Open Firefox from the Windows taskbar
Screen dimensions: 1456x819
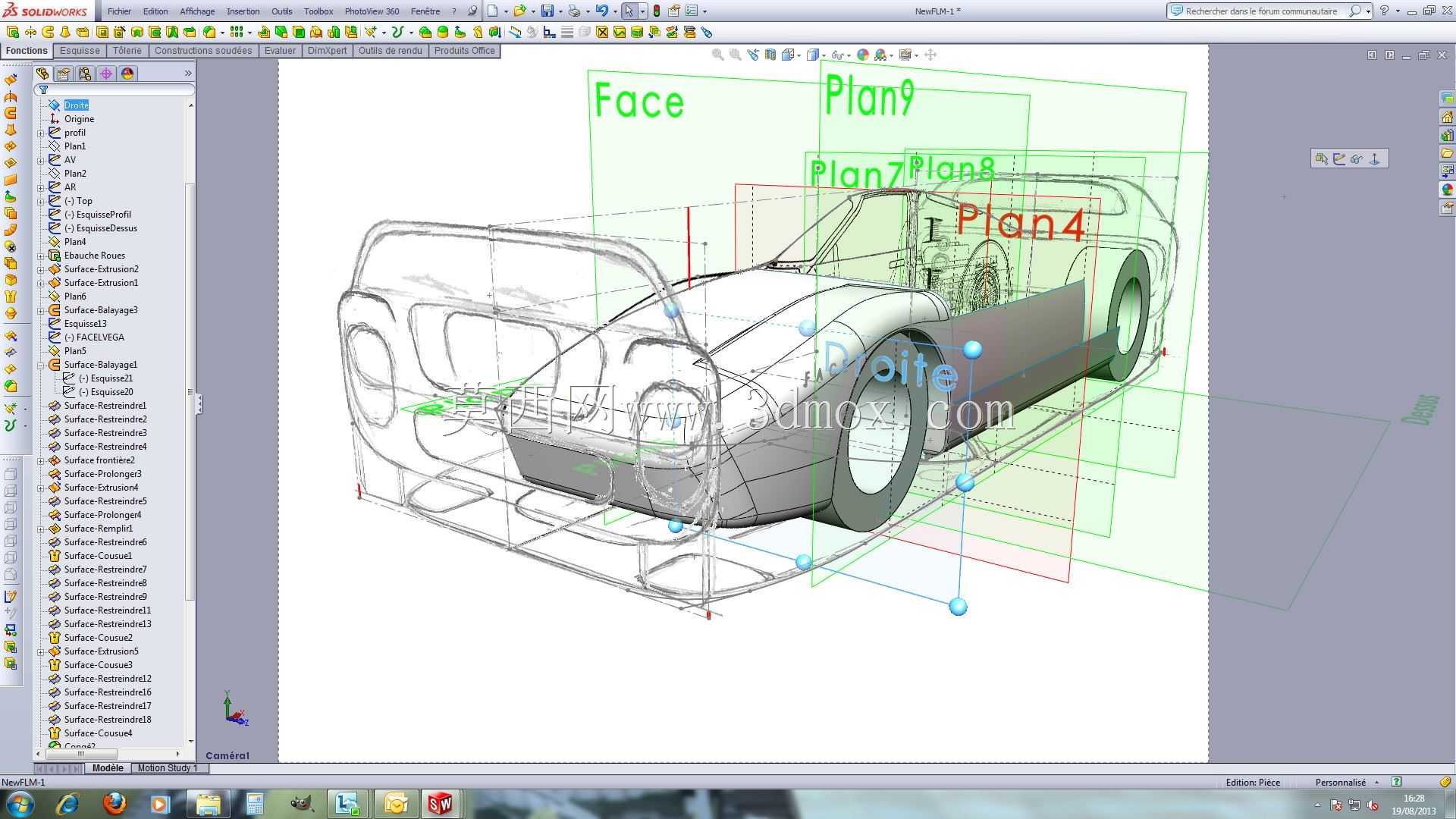point(115,803)
